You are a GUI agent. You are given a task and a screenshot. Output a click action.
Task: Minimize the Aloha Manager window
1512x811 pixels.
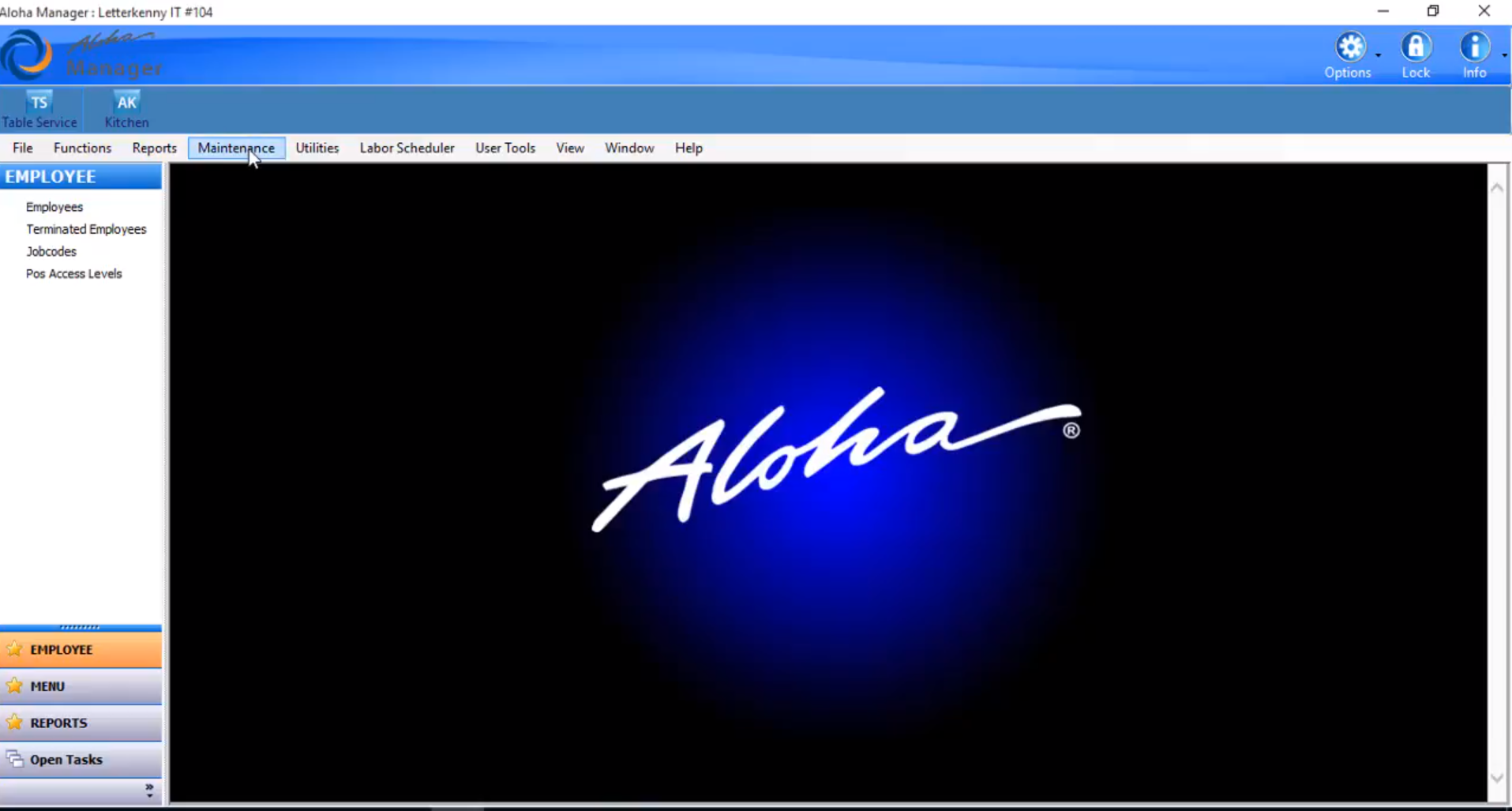tap(1383, 11)
